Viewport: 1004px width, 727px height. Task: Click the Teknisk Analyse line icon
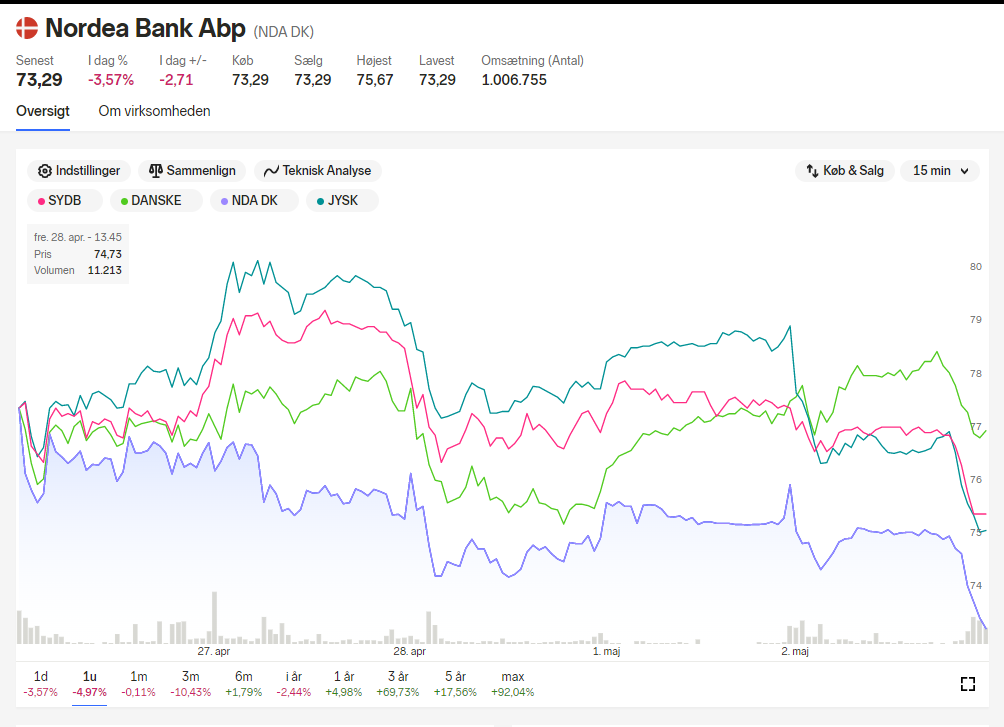pyautogui.click(x=271, y=171)
